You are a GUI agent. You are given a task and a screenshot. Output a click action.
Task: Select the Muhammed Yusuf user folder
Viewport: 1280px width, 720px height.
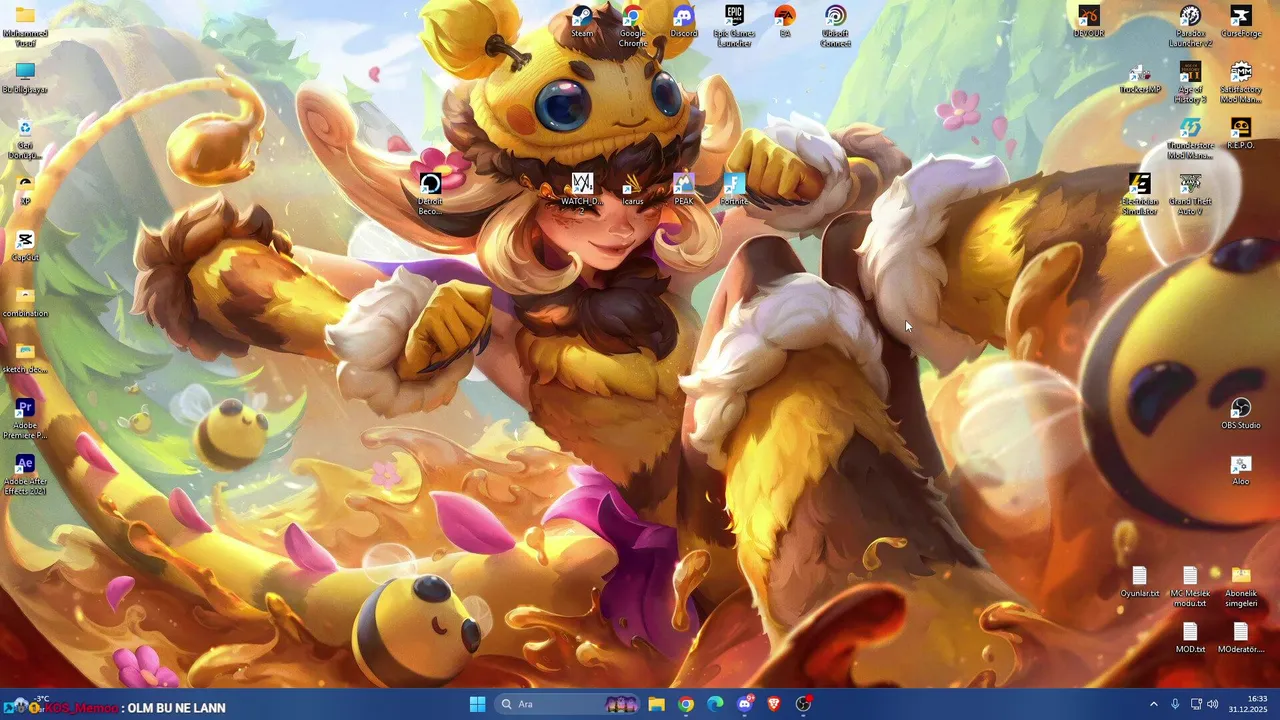point(25,27)
